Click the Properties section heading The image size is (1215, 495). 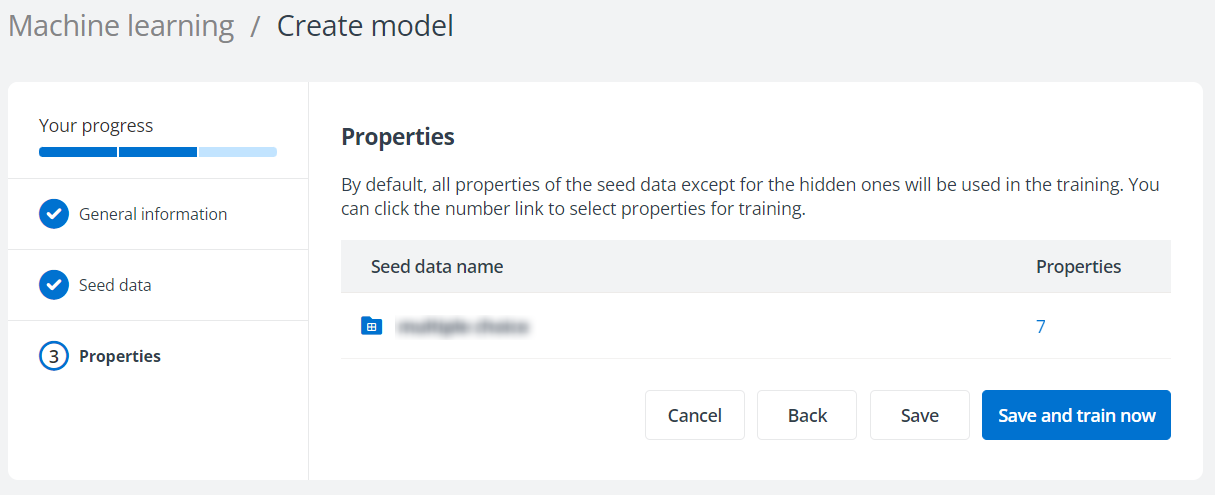click(x=398, y=137)
